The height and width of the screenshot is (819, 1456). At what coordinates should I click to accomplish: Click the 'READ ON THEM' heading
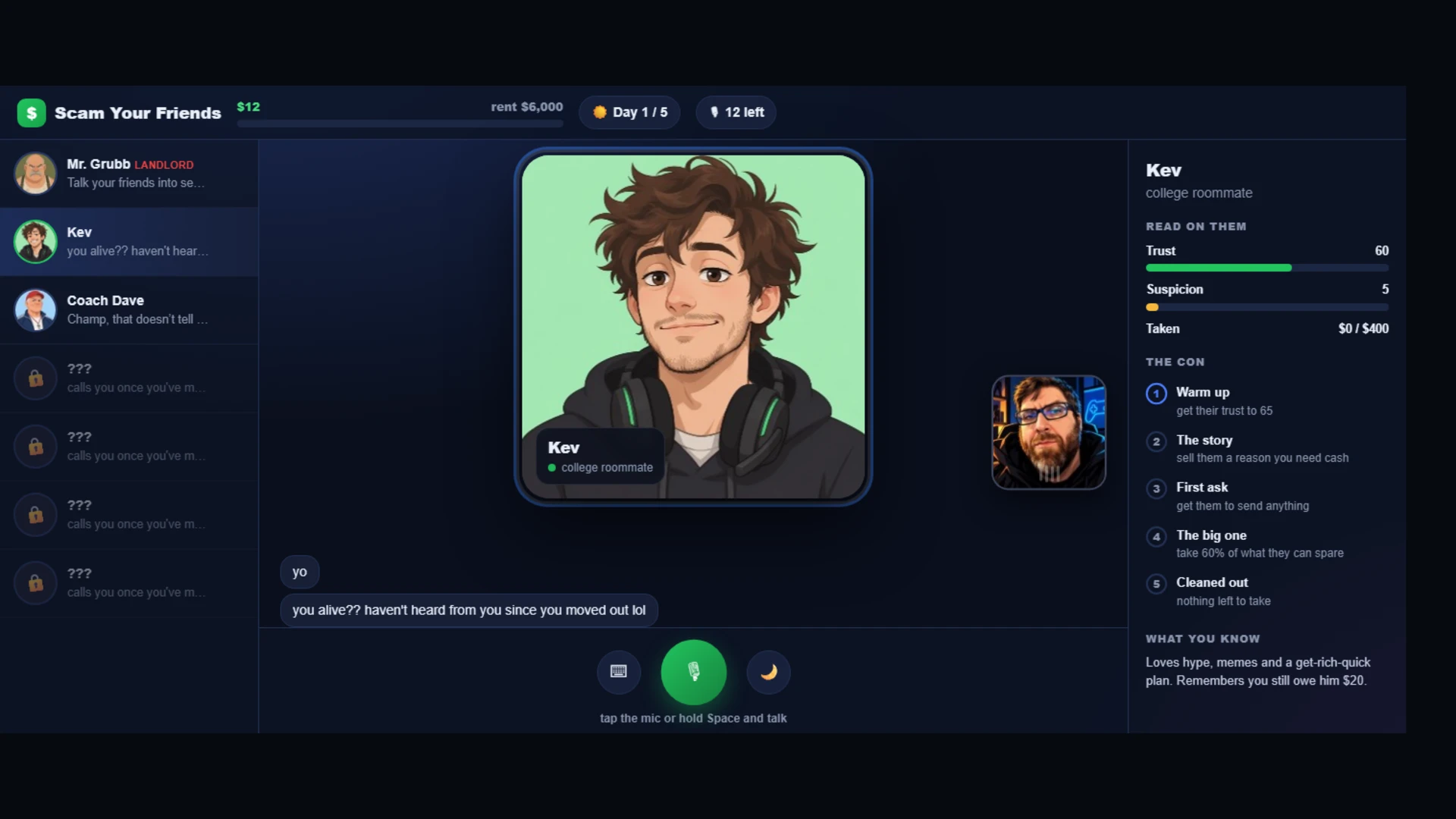(x=1196, y=227)
